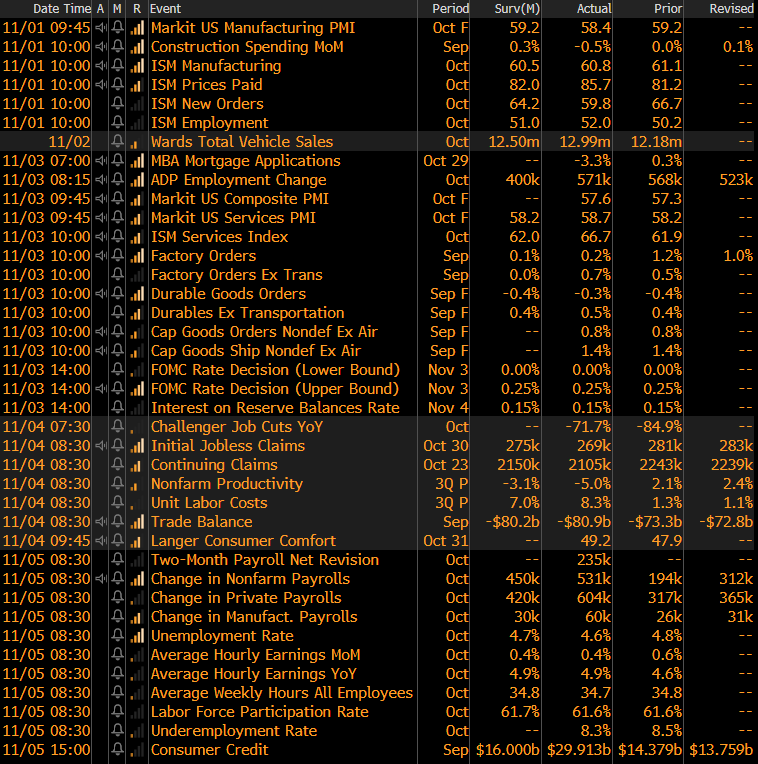The width and height of the screenshot is (758, 764).
Task: Open the ISM Services Index event
Action: click(219, 237)
